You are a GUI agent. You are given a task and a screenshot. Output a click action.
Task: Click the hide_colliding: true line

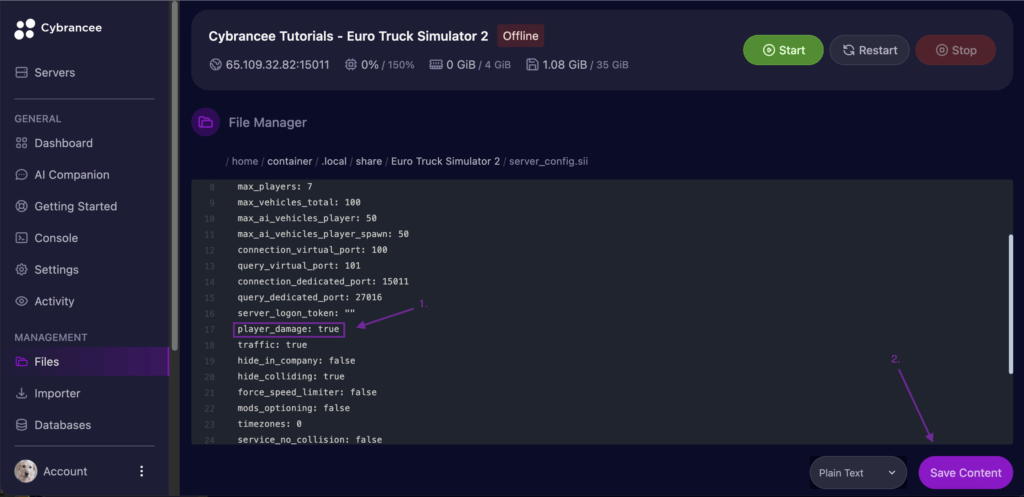[291, 377]
